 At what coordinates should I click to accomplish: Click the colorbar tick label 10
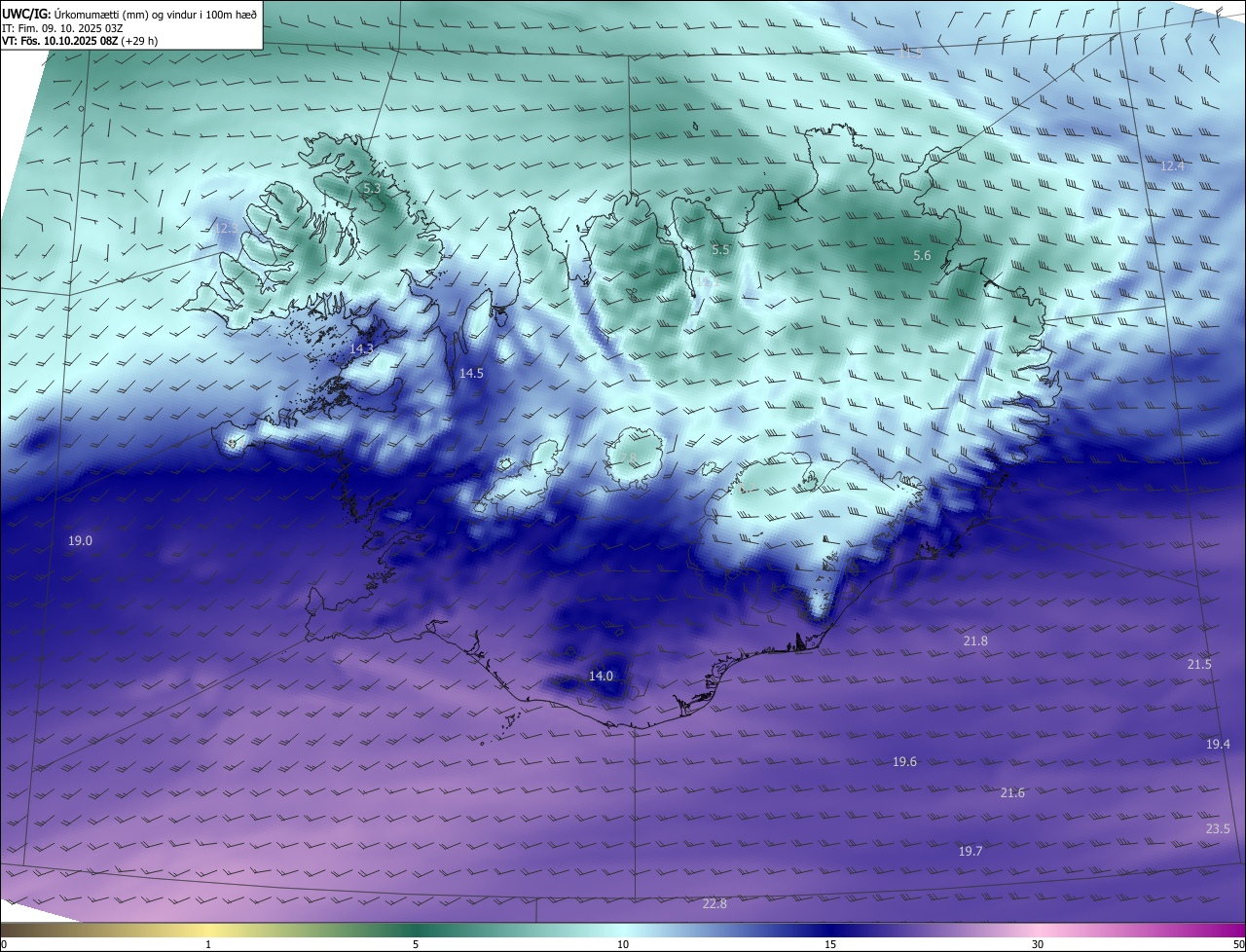[623, 944]
